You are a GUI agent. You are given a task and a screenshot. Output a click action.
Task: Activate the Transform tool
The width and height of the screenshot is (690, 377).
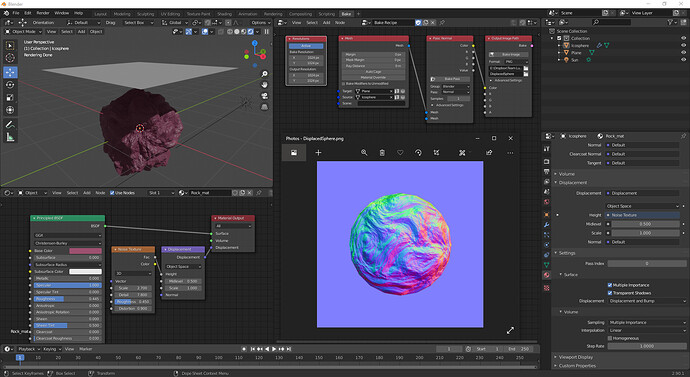10,110
